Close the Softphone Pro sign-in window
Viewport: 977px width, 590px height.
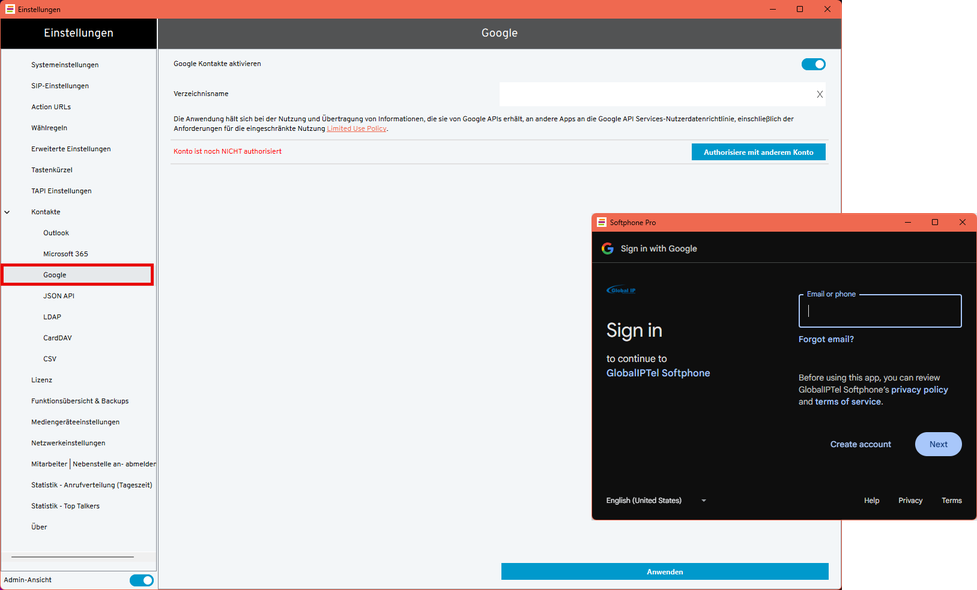(963, 222)
